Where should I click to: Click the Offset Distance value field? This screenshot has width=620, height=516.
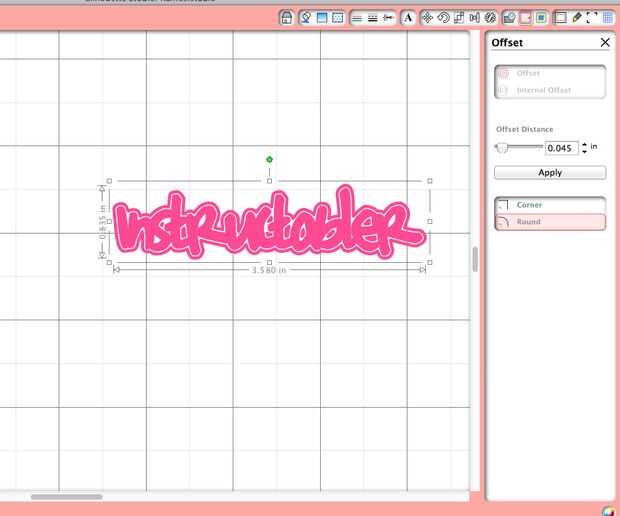click(x=561, y=148)
